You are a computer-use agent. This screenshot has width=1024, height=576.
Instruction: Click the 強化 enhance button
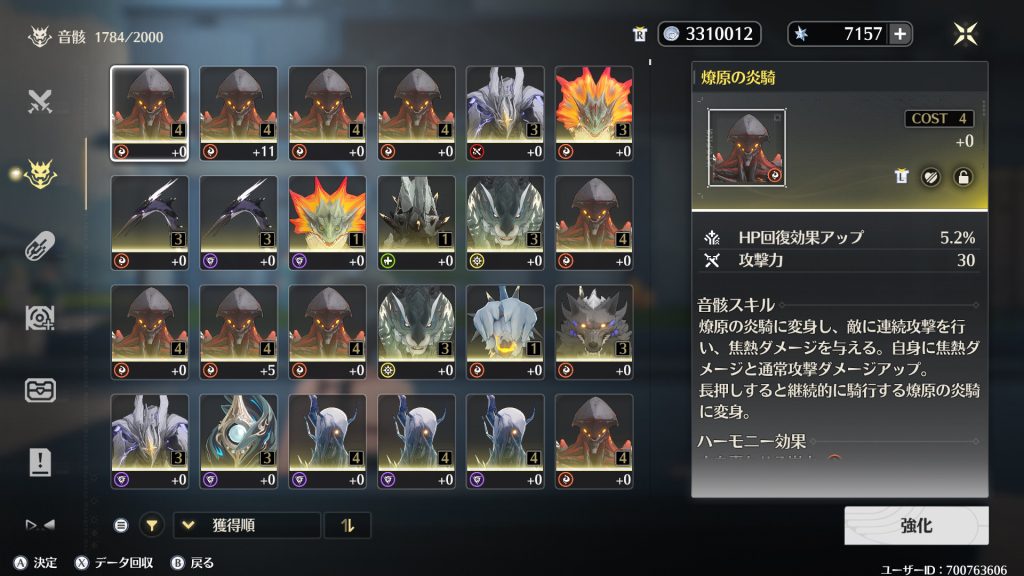point(916,526)
